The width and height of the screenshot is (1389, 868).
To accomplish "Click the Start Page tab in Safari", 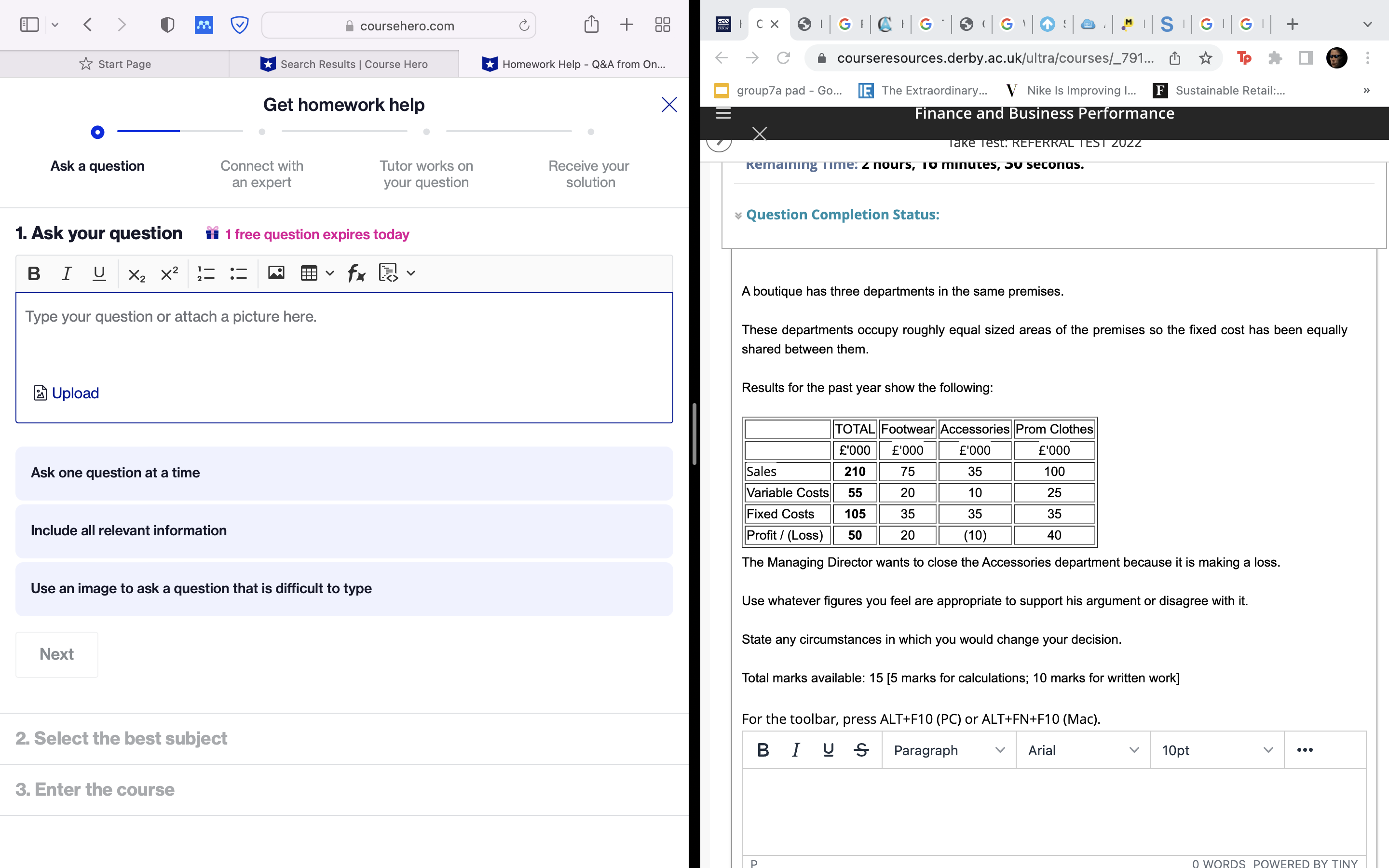I will click(114, 64).
